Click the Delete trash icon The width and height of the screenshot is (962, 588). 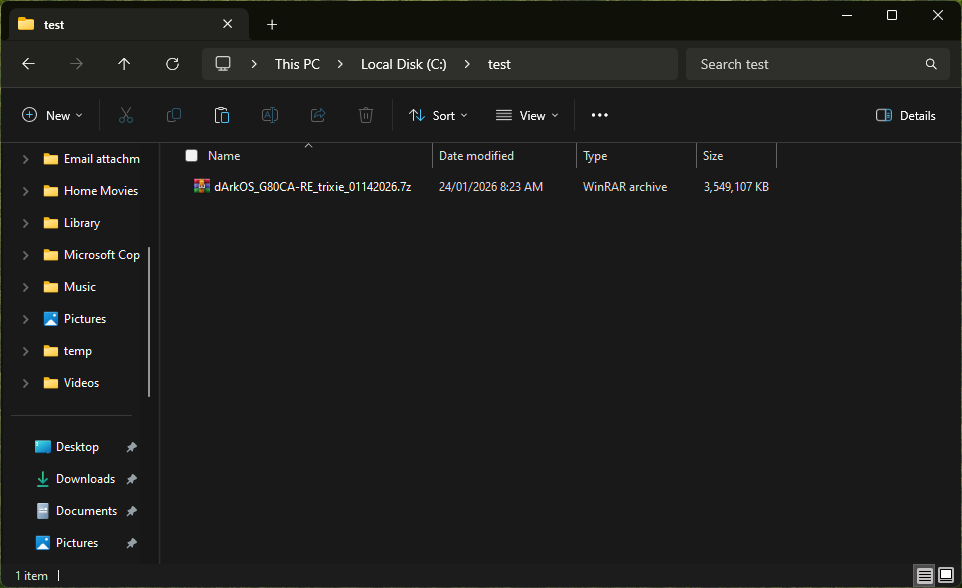coord(366,115)
